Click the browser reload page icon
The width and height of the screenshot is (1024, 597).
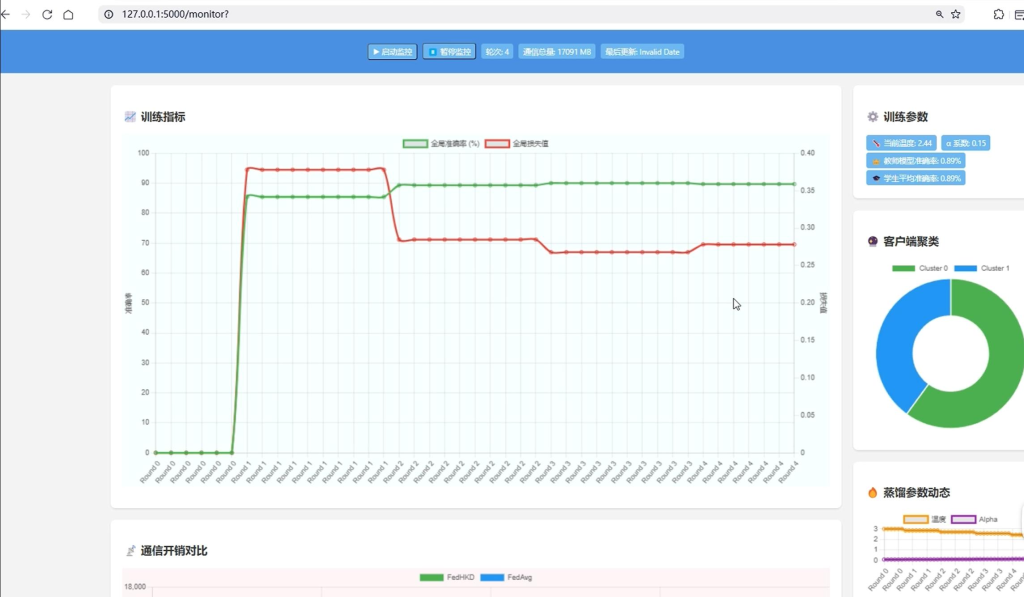pyautogui.click(x=47, y=15)
